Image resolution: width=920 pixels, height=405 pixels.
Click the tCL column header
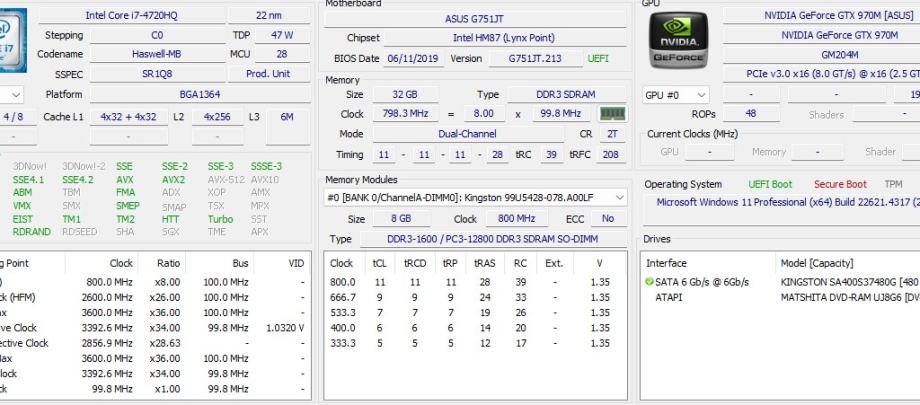click(380, 263)
